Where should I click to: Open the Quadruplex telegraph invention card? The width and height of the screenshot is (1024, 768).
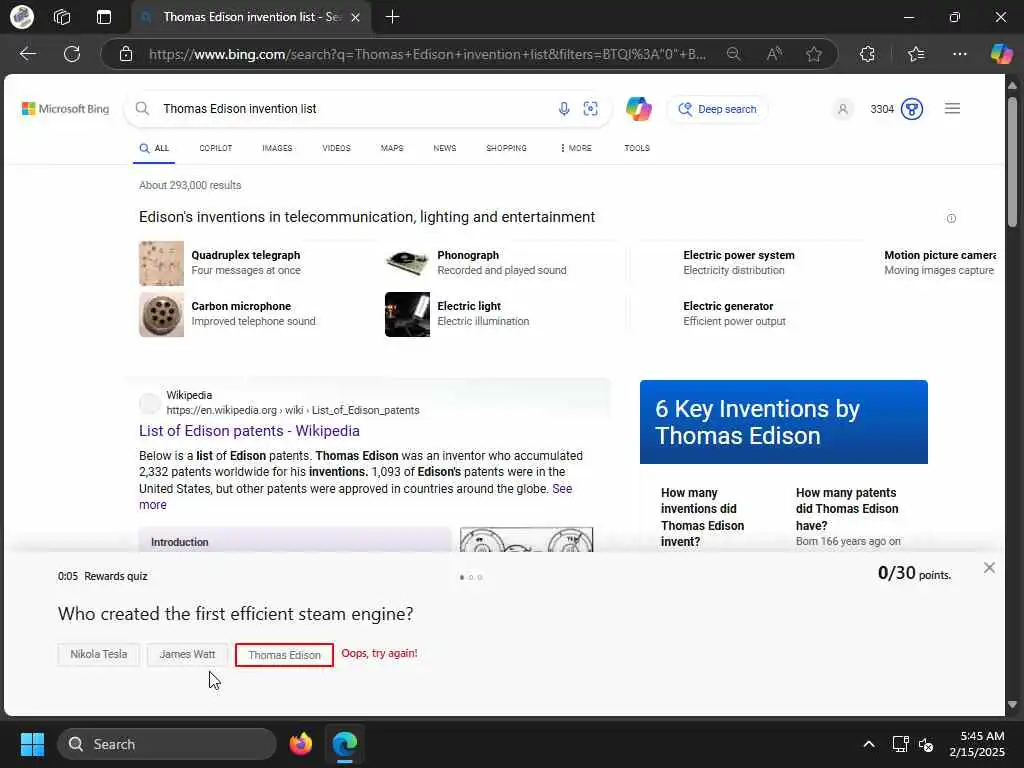point(246,263)
